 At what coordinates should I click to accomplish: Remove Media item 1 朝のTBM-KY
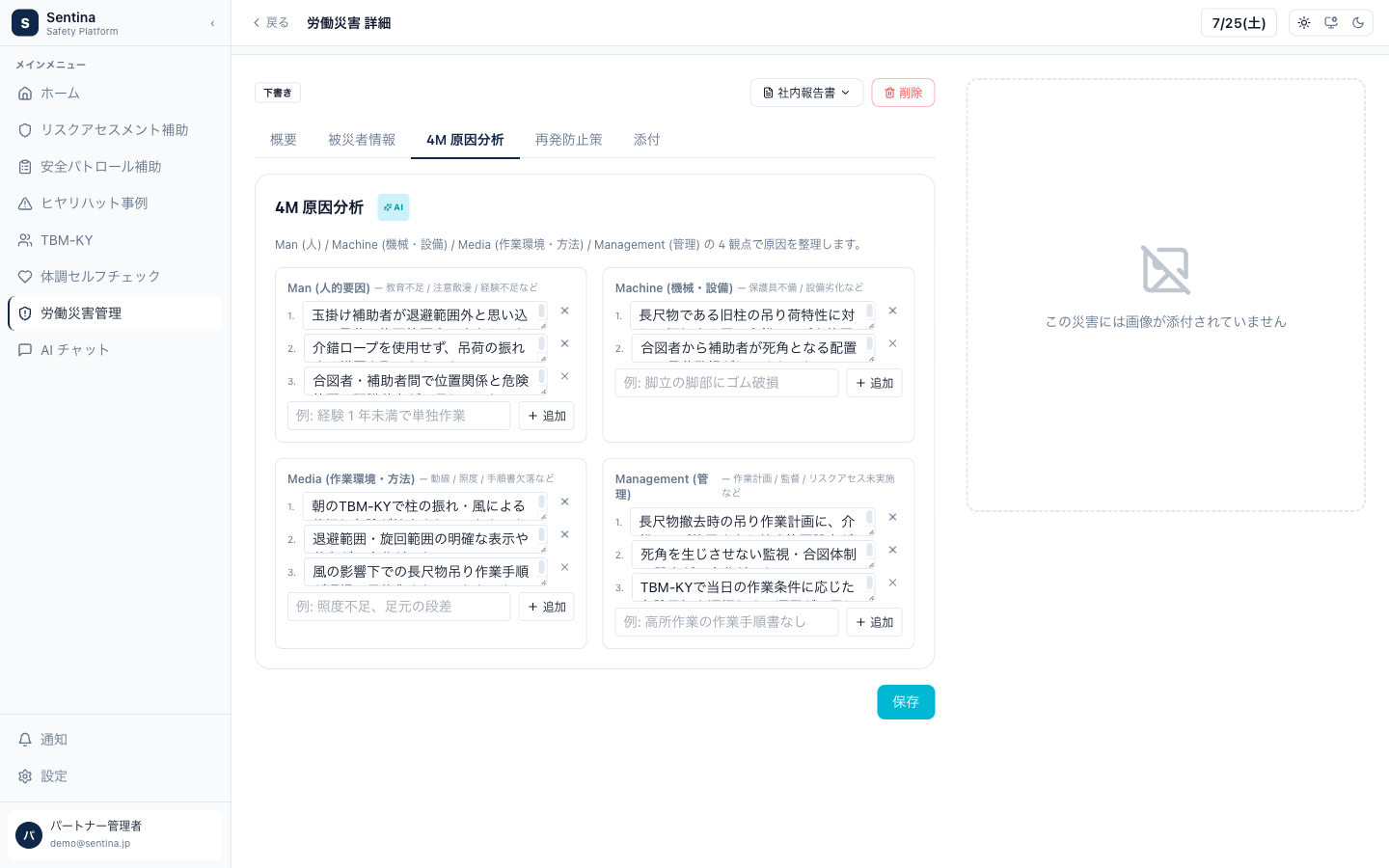565,502
